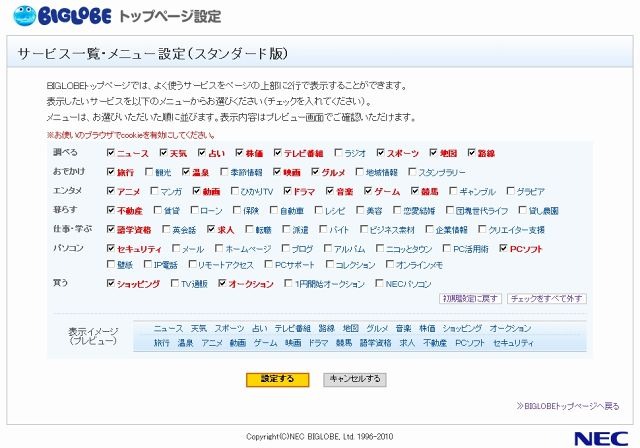Uncheck the 路線 checkbox
Screen dimensions: 640x448
[x=471, y=152]
